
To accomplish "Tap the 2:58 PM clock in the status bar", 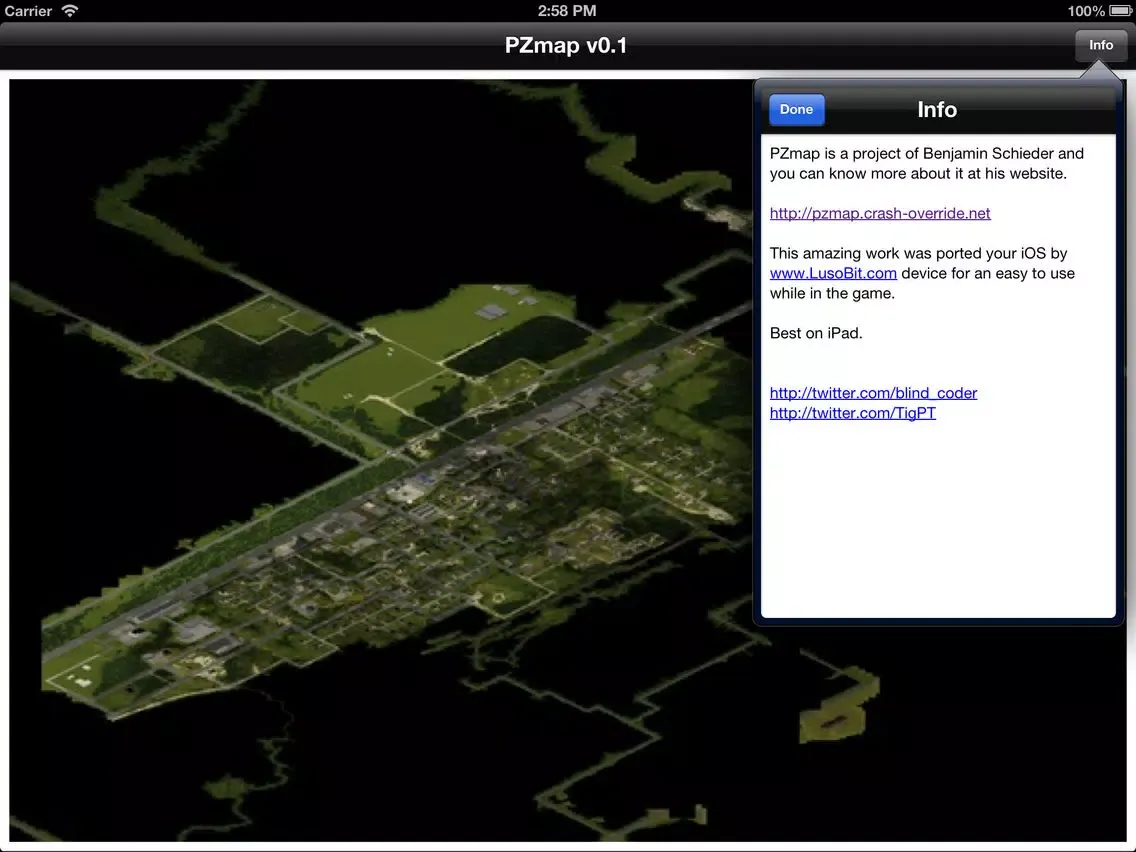I will (567, 11).
